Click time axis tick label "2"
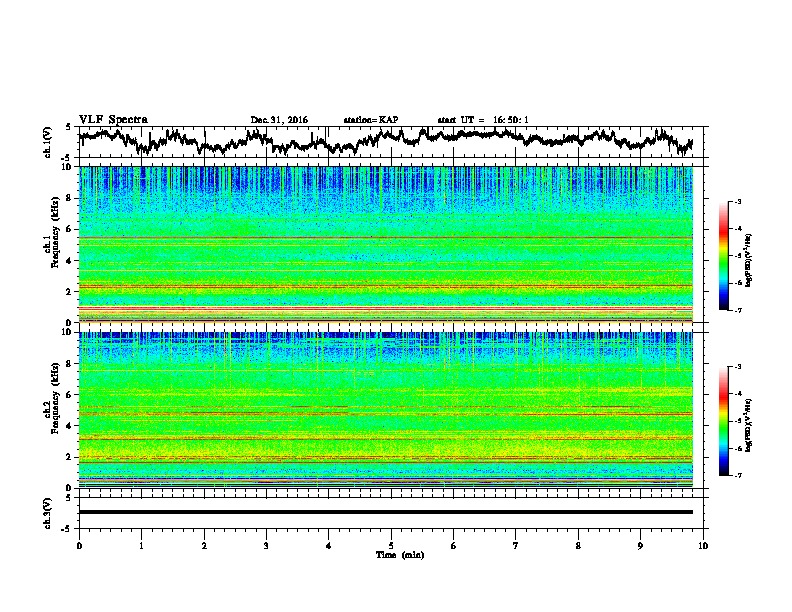 click(x=204, y=546)
